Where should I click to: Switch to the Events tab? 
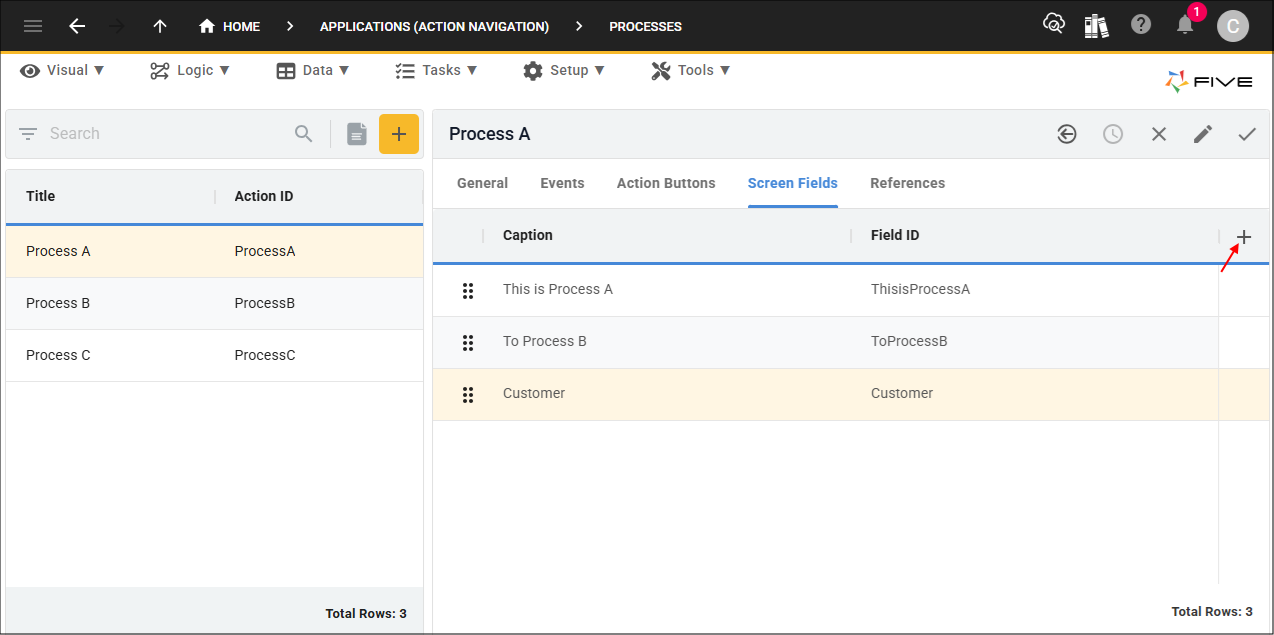[562, 183]
